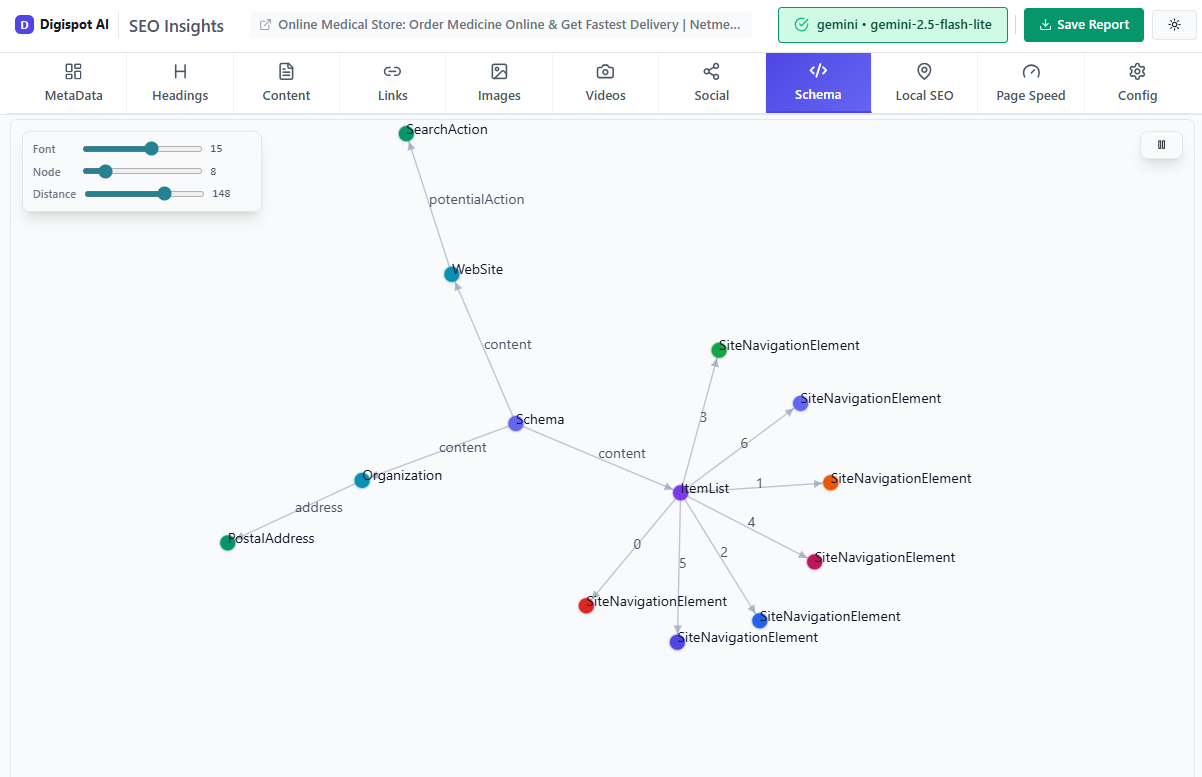This screenshot has height=777, width=1202.
Task: Open the gemini model selector
Action: pyautogui.click(x=892, y=24)
